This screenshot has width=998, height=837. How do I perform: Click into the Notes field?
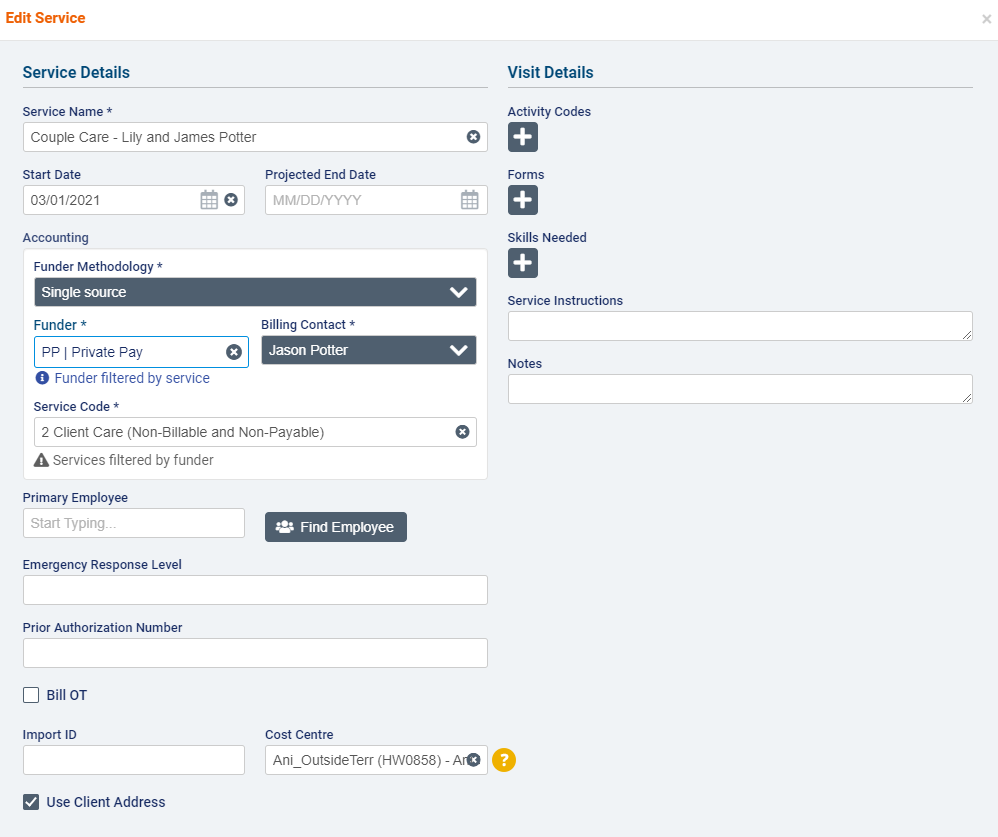point(739,388)
